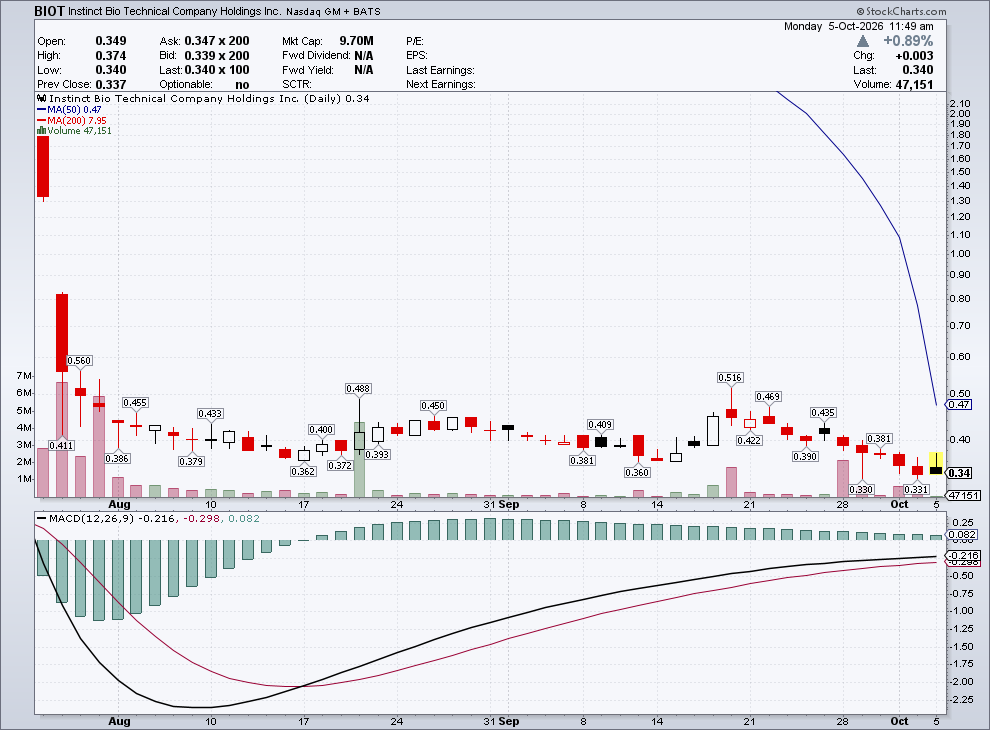Click the 0.082 MACD histogram axis tag
This screenshot has height=730, width=990.
963,535
